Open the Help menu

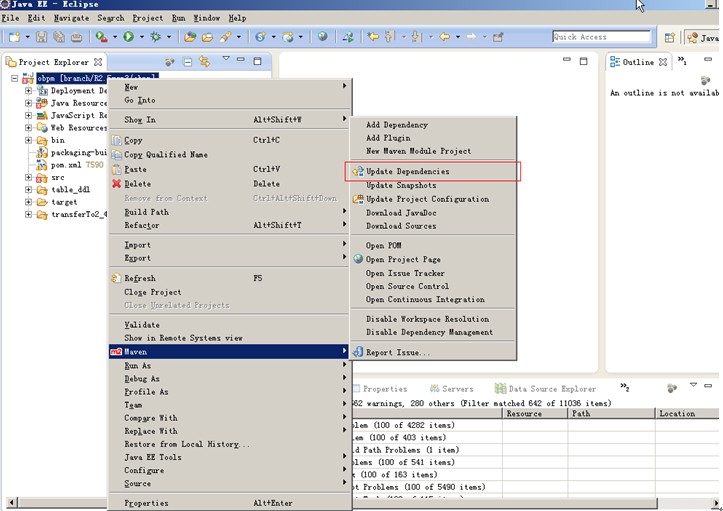pos(237,18)
